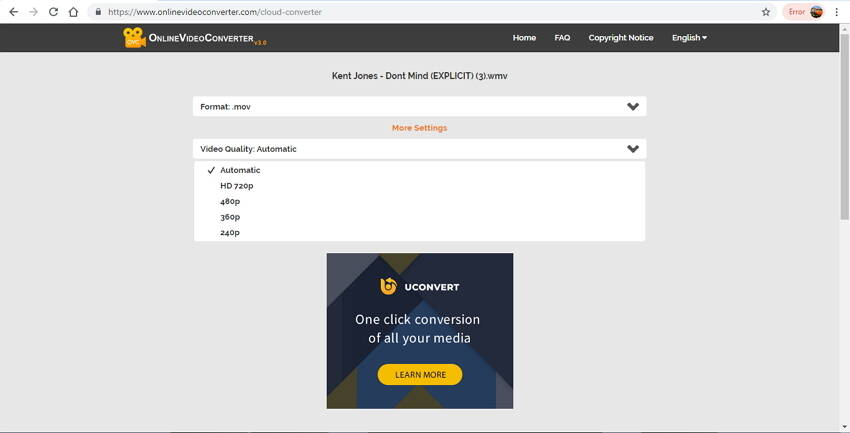Click the file name Kent Jones title
Viewport: 850px width, 433px height.
[x=420, y=76]
